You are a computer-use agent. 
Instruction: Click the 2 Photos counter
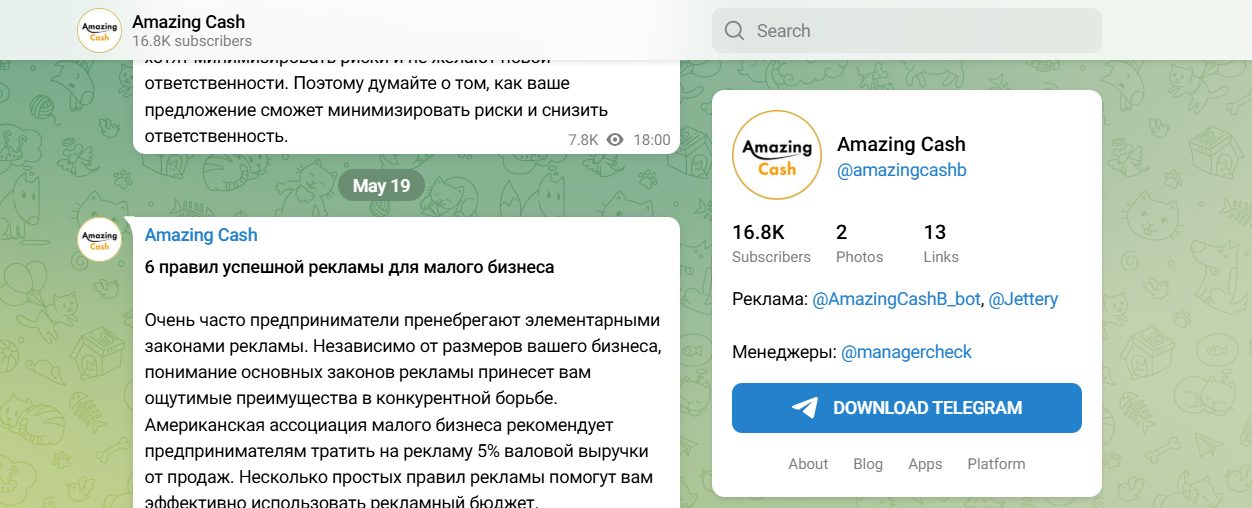[860, 244]
